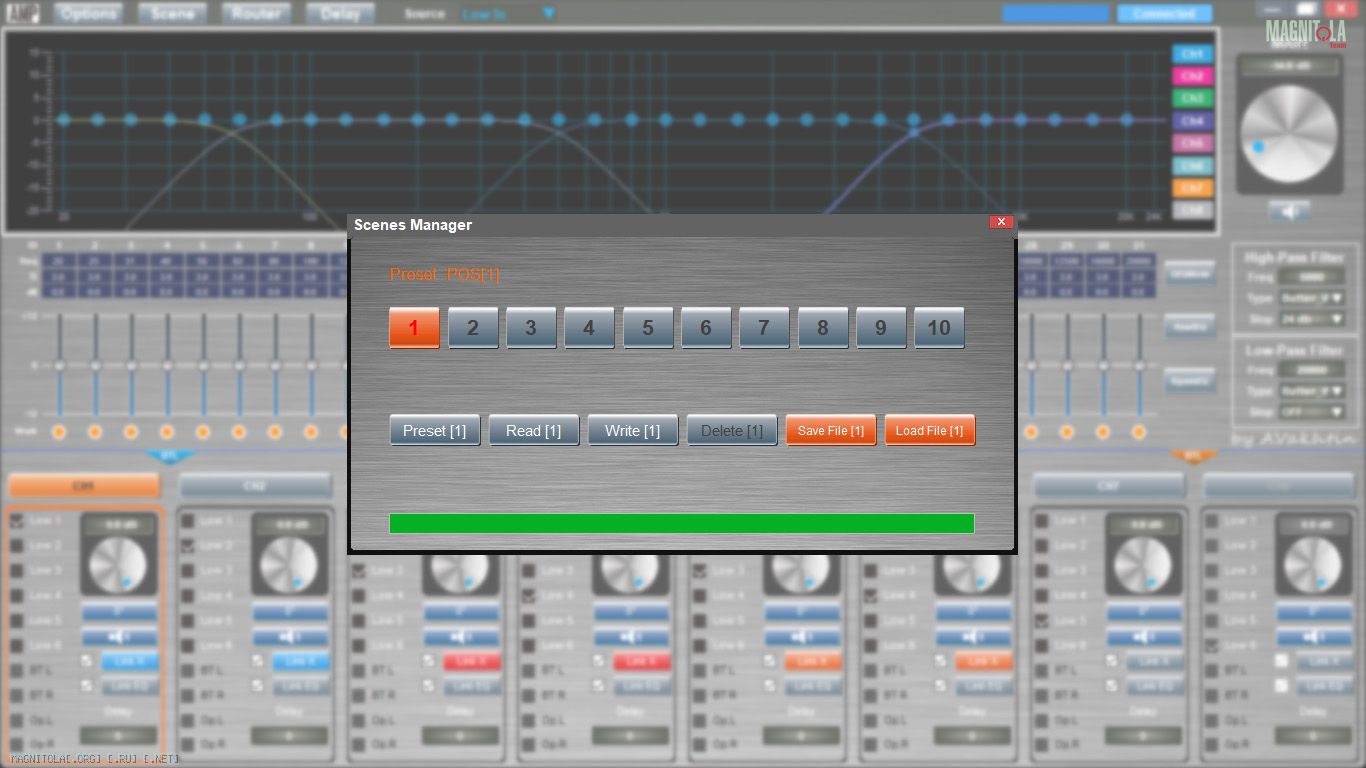The height and width of the screenshot is (768, 1366).
Task: Click the 'Preset: POS[1]' label
Action: coord(444,274)
